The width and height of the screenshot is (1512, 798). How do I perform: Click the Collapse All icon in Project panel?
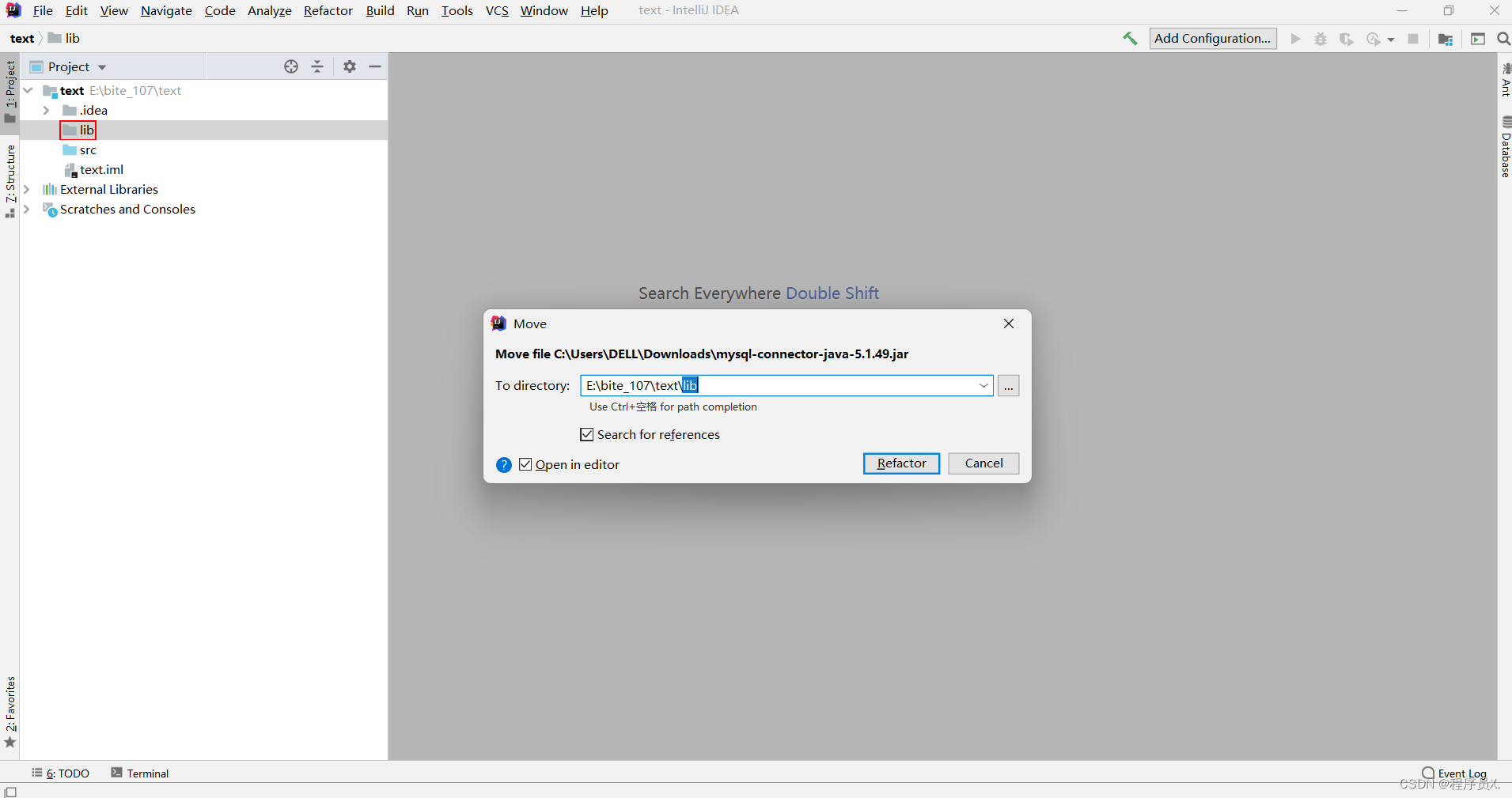point(317,66)
